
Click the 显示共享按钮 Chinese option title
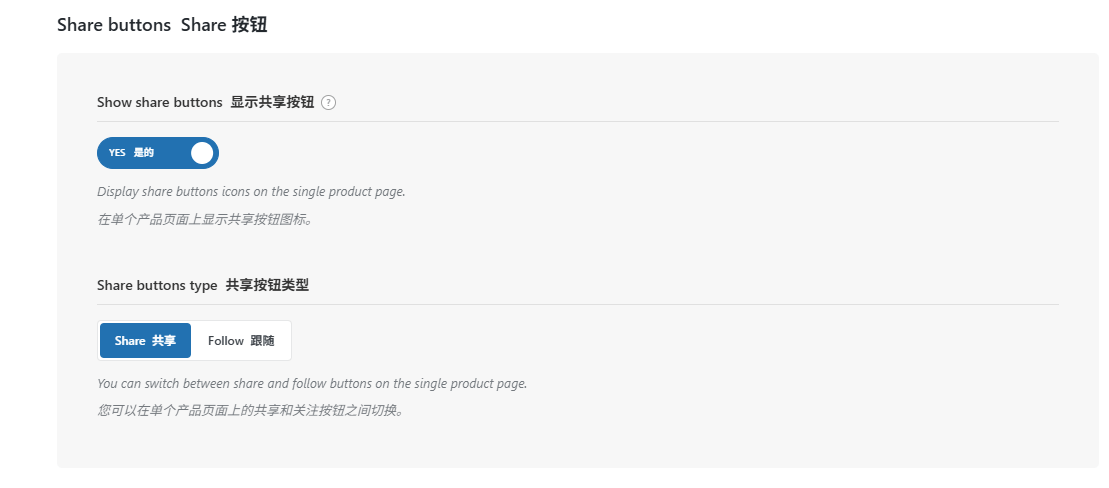272,103
